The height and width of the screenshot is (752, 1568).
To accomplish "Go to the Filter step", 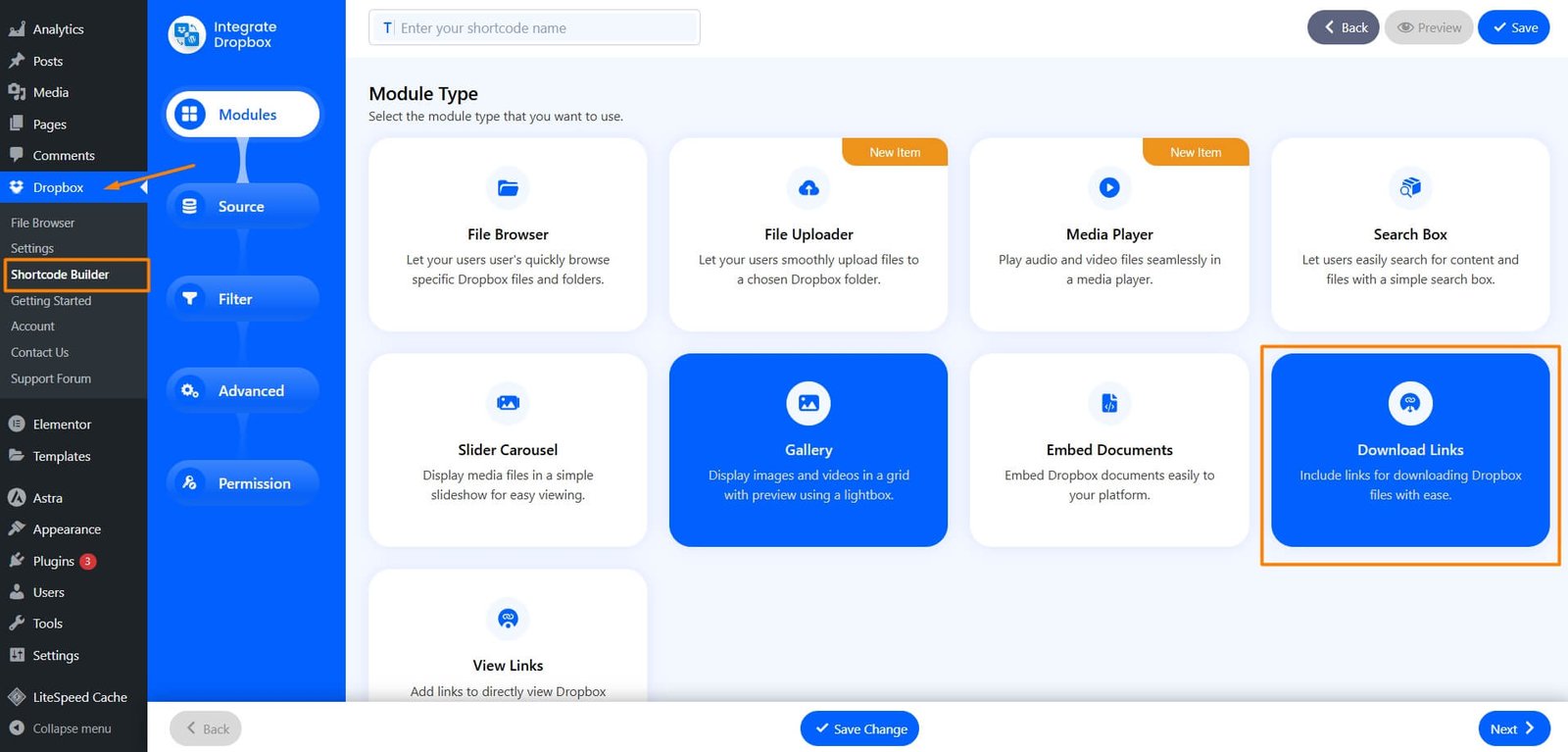I will tap(242, 298).
